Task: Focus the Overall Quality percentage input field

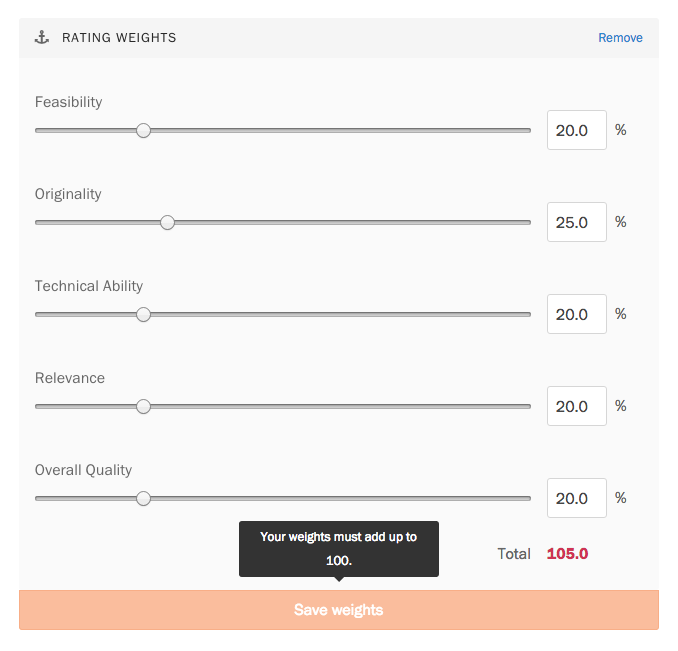Action: [577, 498]
